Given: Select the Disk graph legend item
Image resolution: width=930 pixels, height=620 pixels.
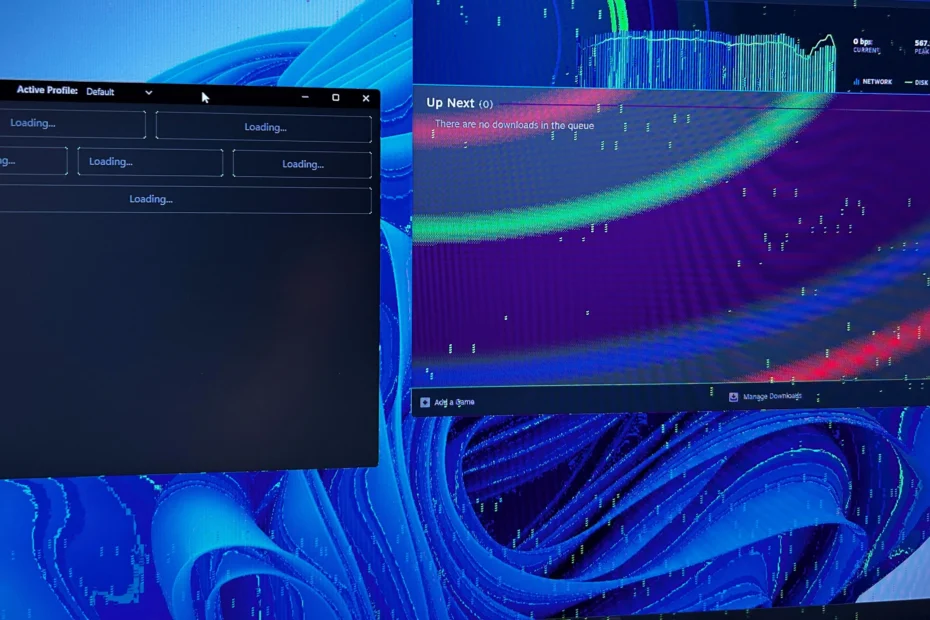Looking at the screenshot, I should (x=917, y=82).
